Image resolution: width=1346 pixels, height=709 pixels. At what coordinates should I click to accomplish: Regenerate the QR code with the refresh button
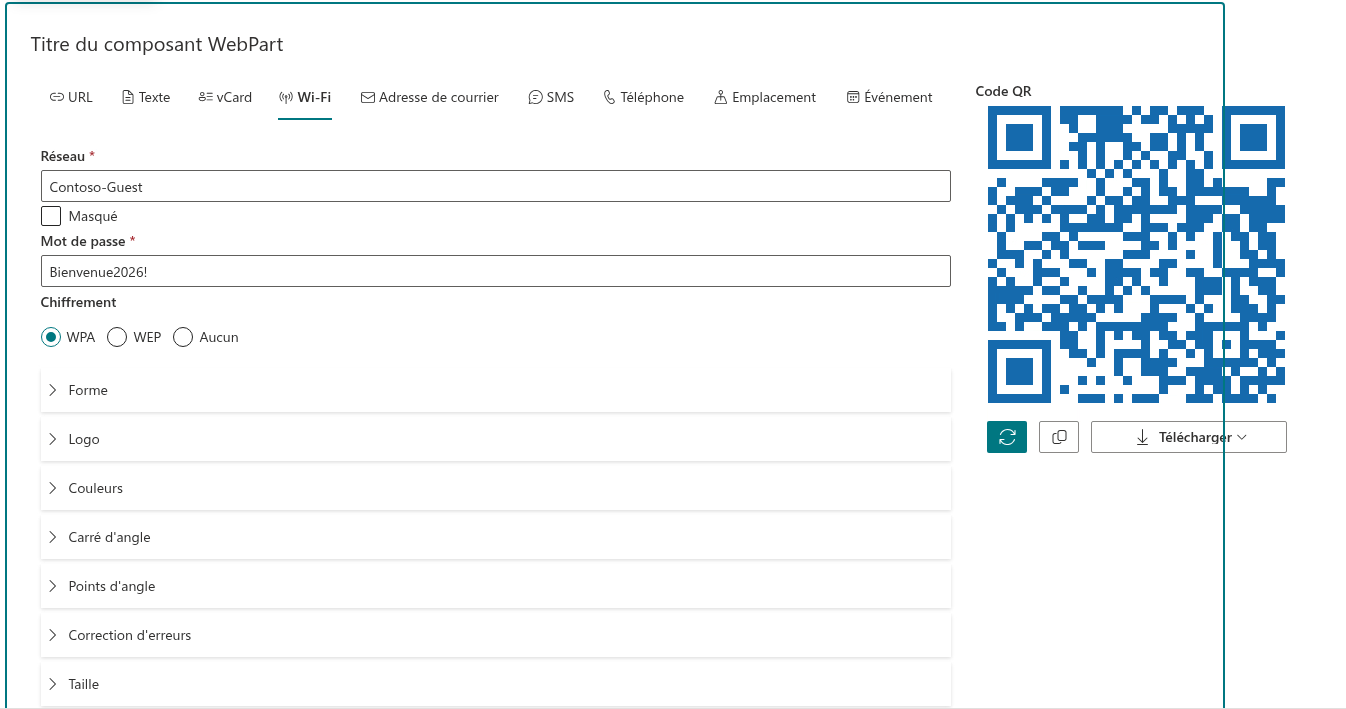tap(1007, 437)
